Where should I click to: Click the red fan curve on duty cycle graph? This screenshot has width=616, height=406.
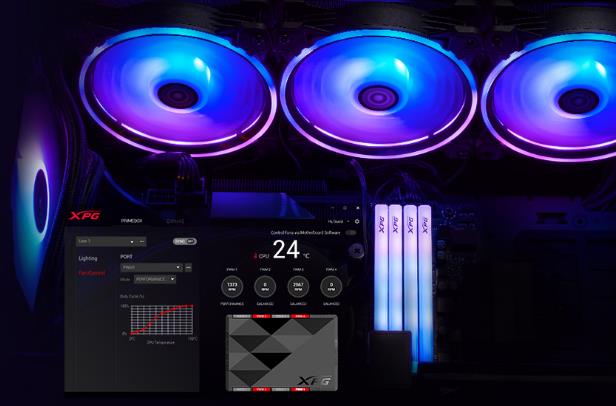coord(157,319)
